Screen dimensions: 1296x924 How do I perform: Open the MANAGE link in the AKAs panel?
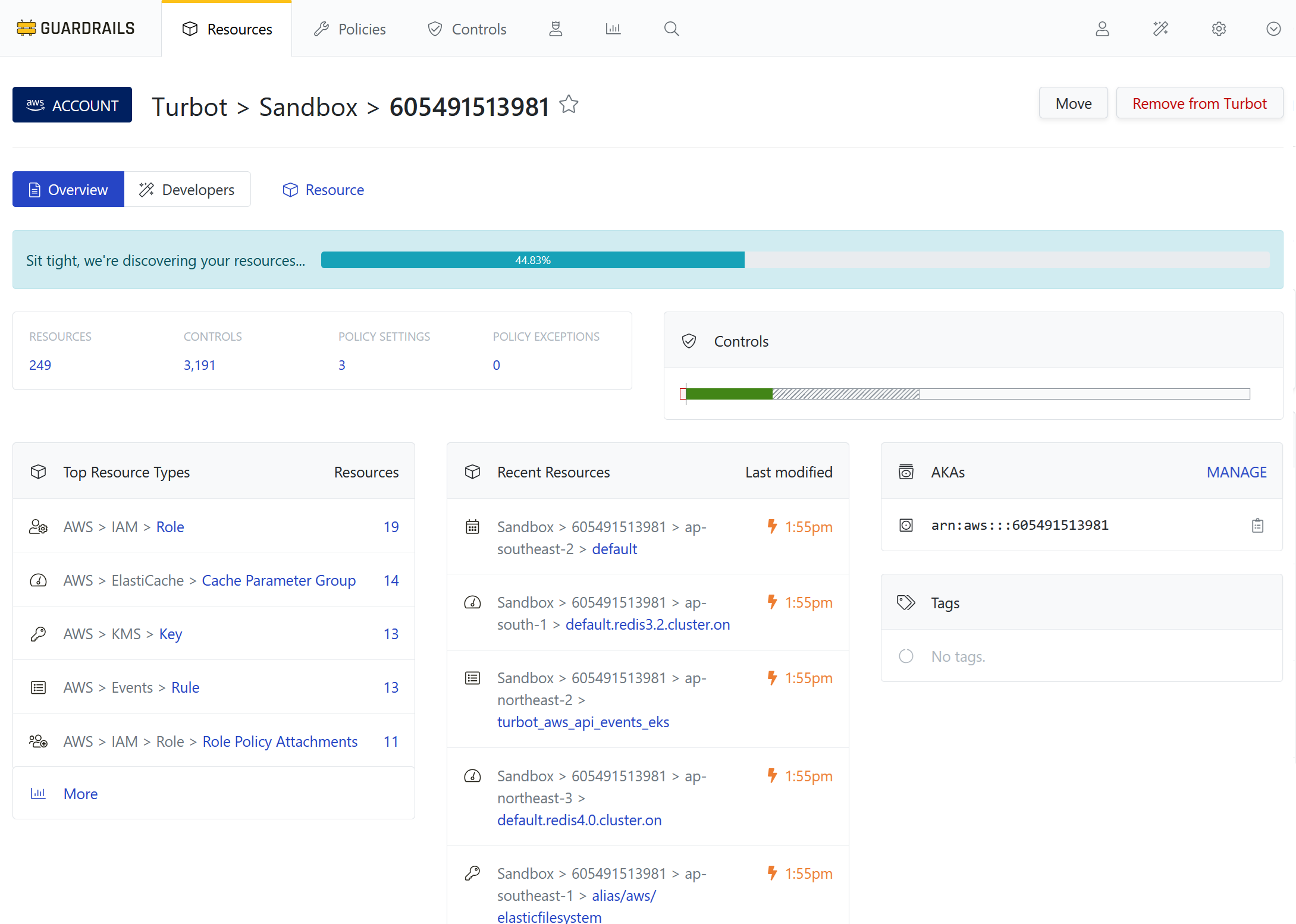[x=1237, y=472]
